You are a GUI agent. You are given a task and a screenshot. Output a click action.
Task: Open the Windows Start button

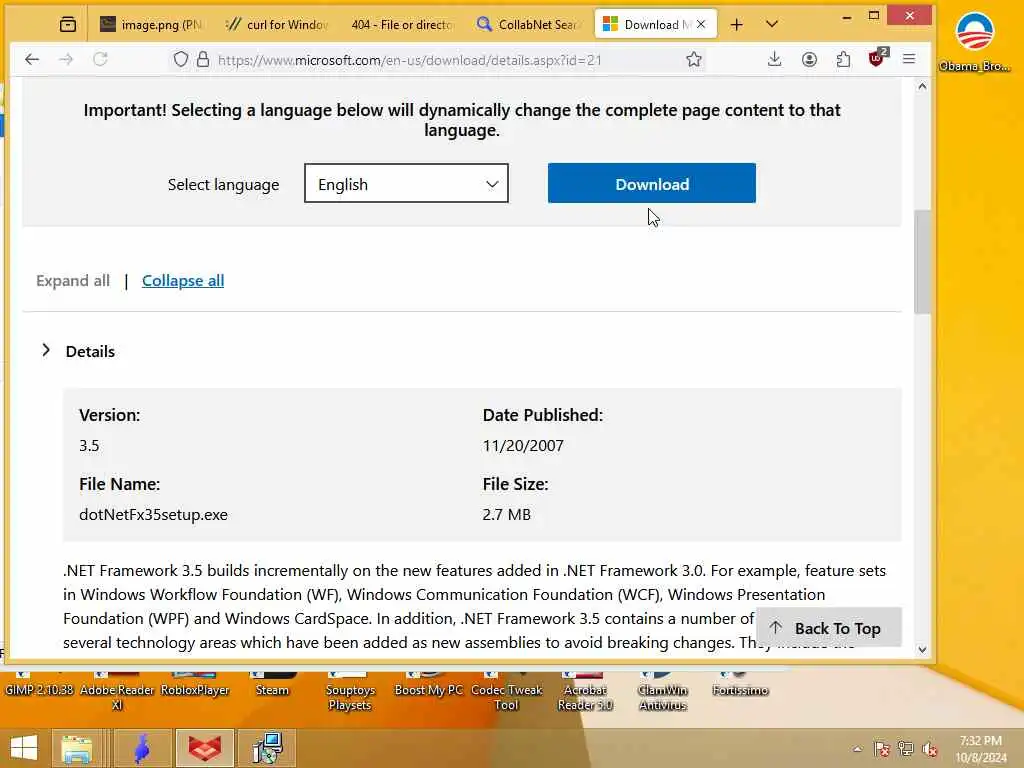point(24,748)
